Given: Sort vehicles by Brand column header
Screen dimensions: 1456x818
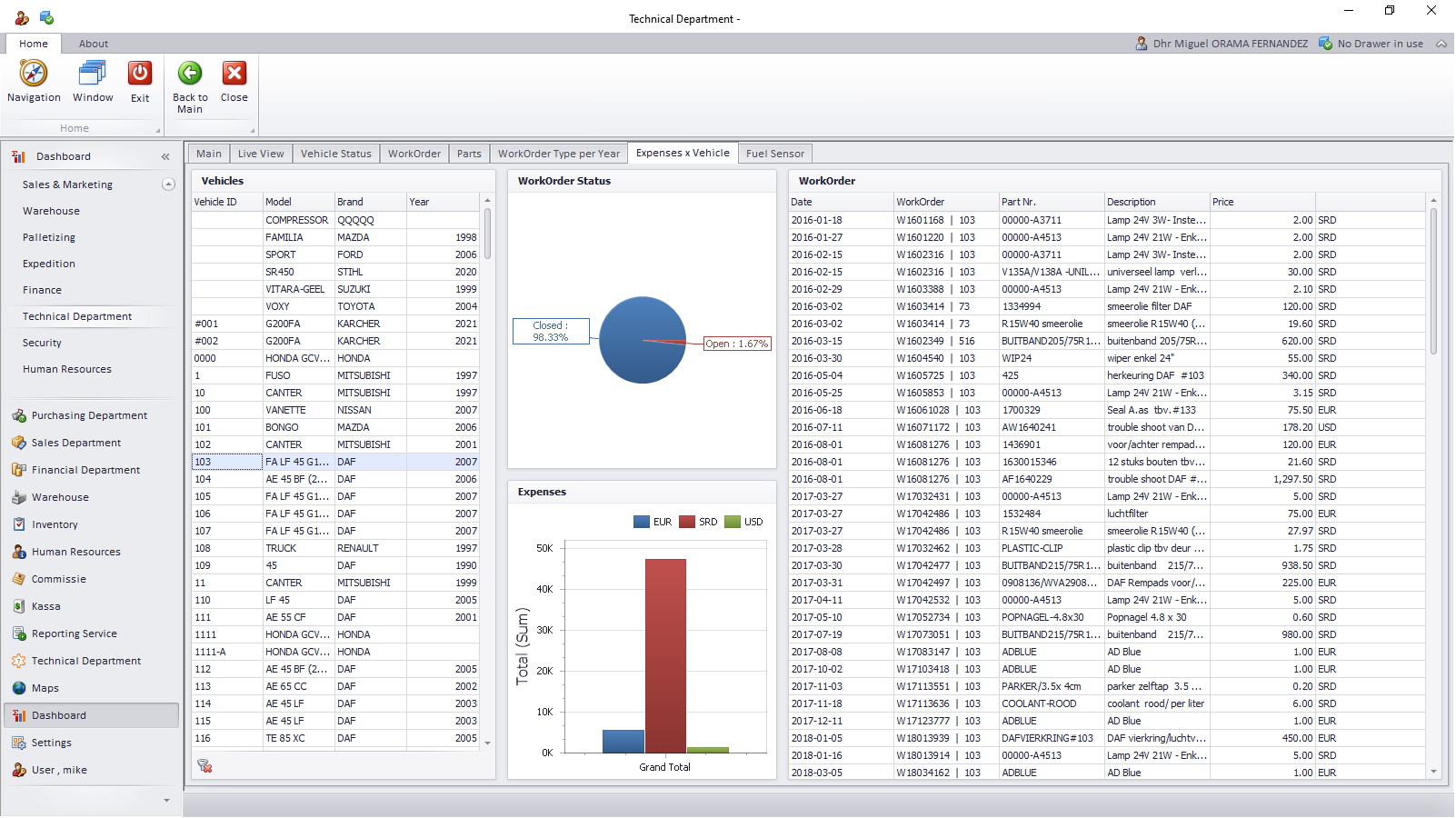Looking at the screenshot, I should [x=369, y=202].
